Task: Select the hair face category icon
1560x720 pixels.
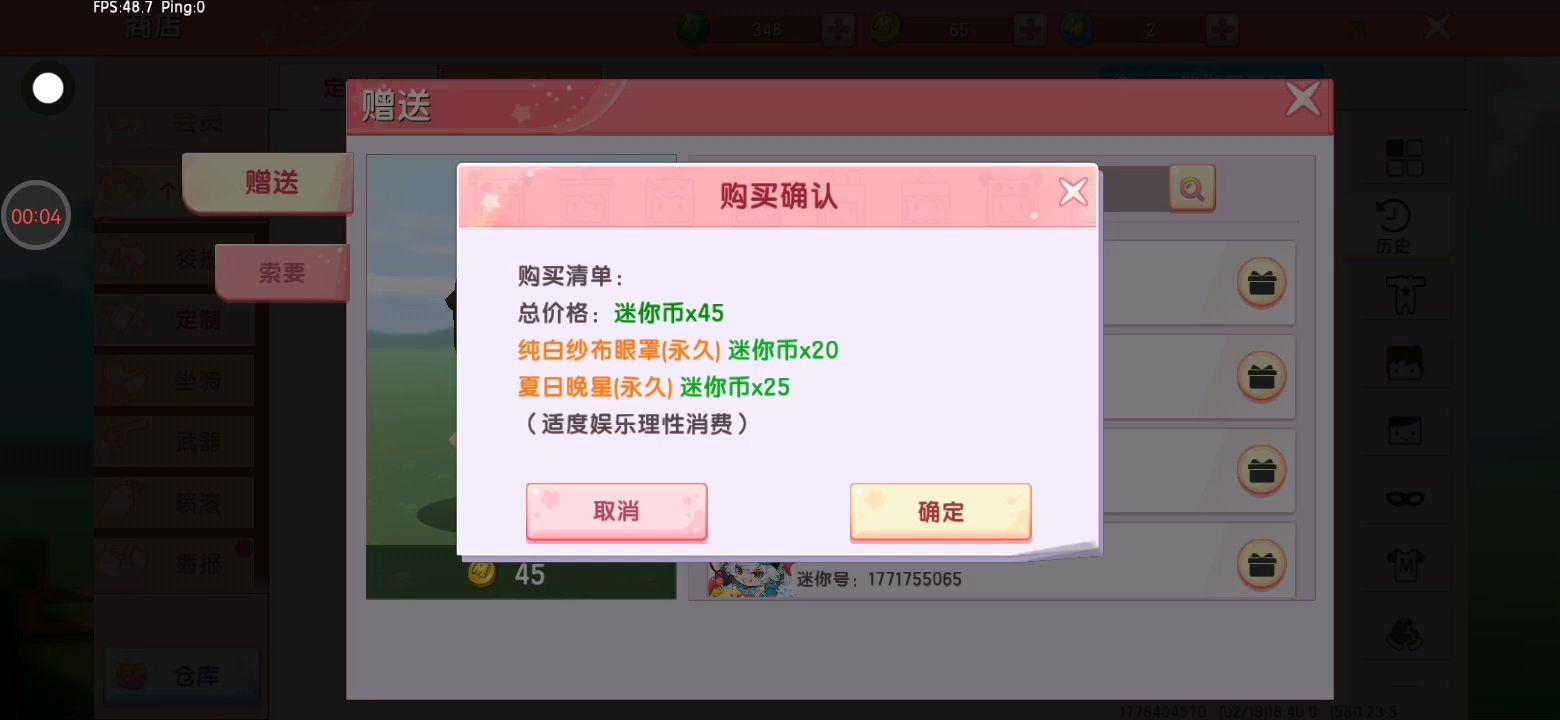Action: pyautogui.click(x=1405, y=362)
